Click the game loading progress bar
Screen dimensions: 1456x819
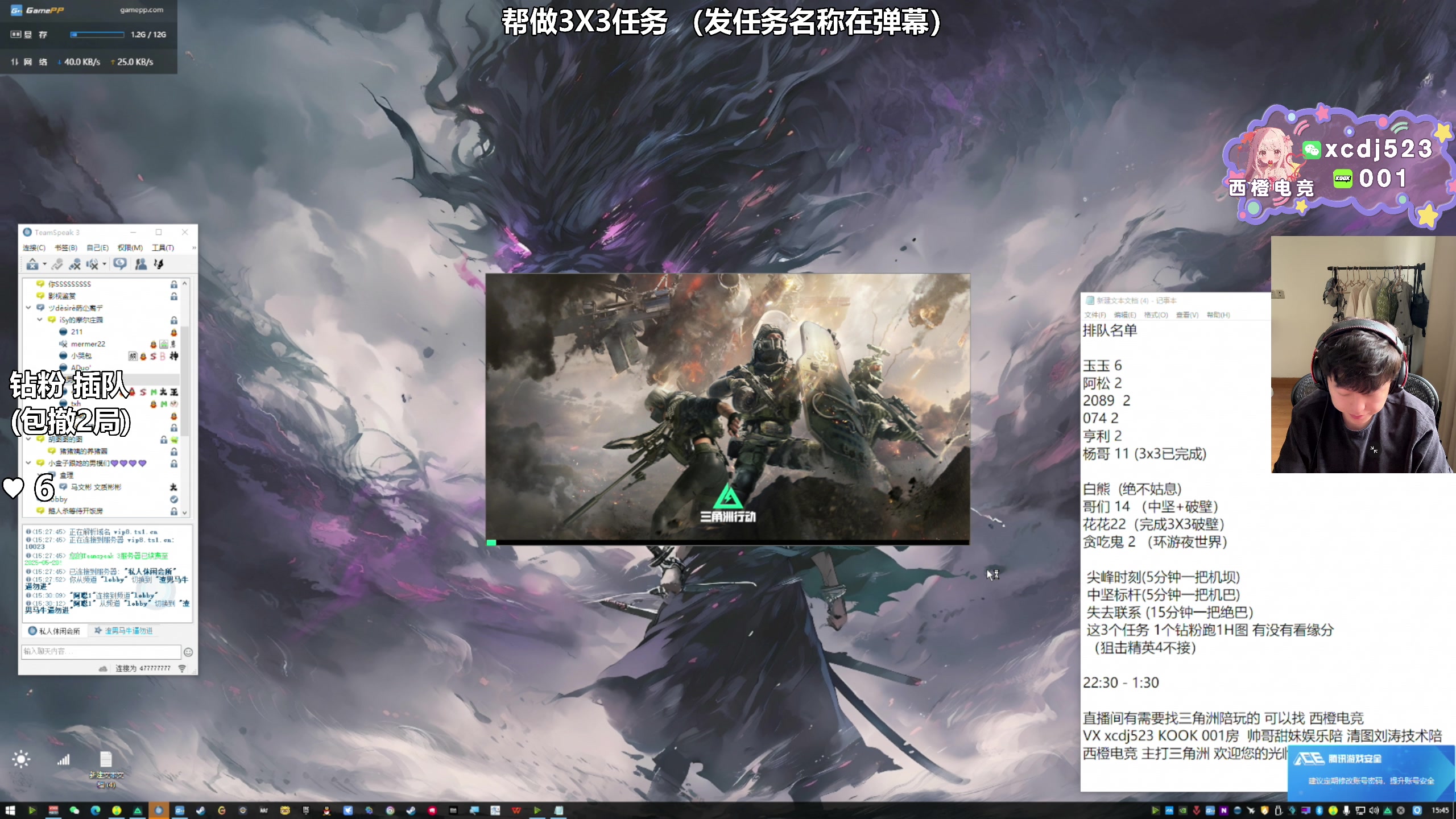727,543
